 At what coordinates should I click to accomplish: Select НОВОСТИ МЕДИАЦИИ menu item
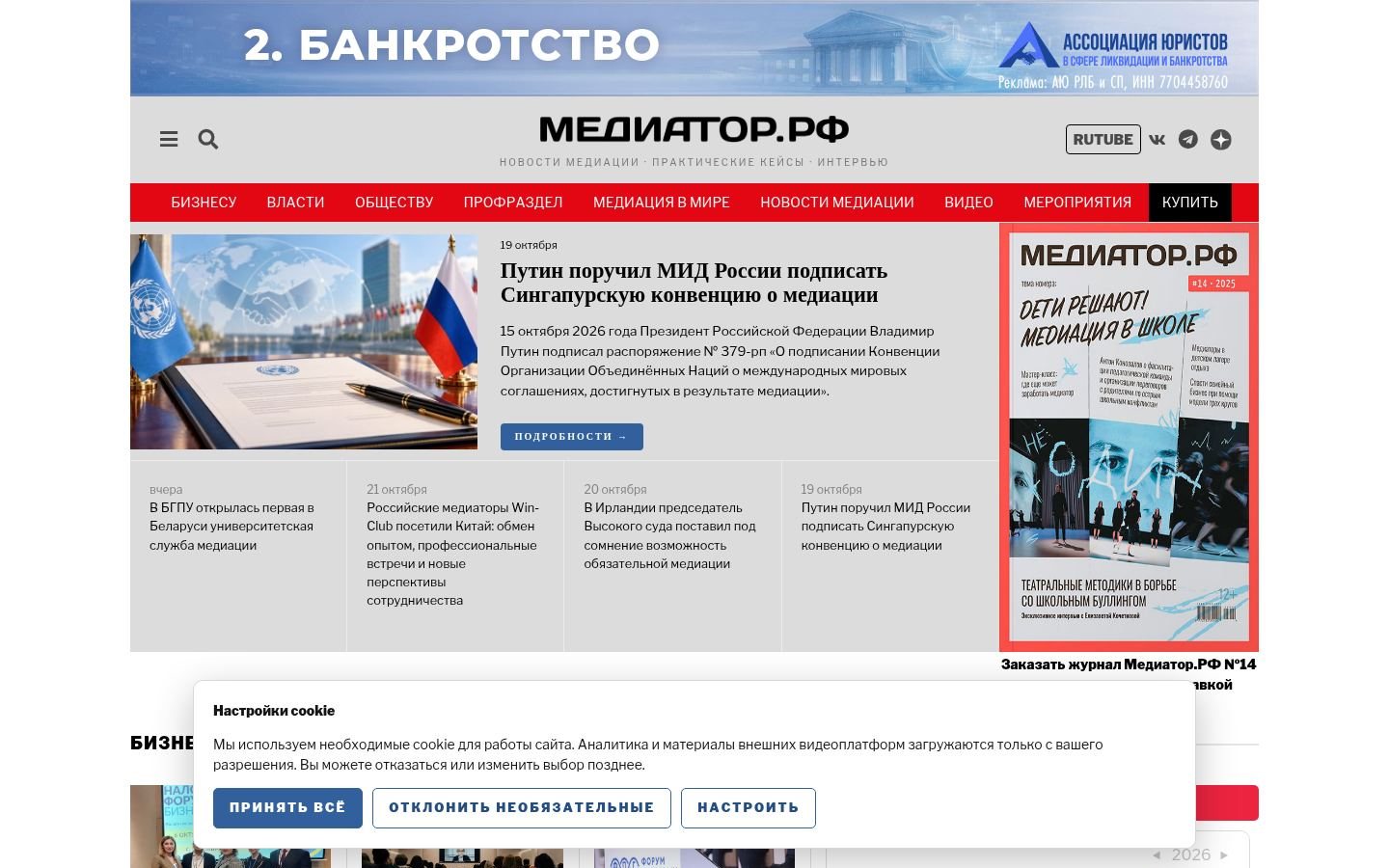pos(837,203)
